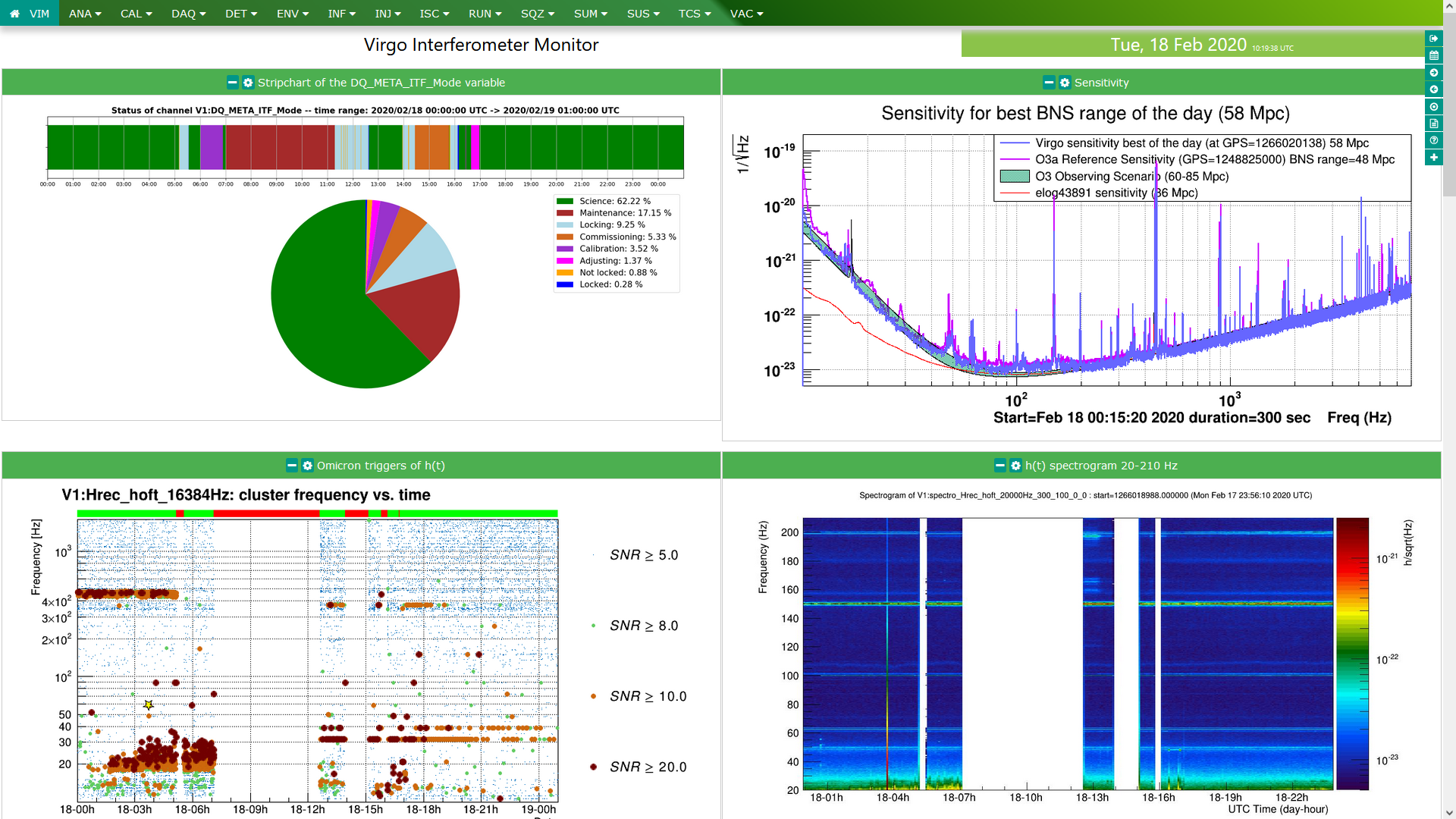Click the plus icon in side toolbar
1456x819 pixels.
click(x=1433, y=158)
